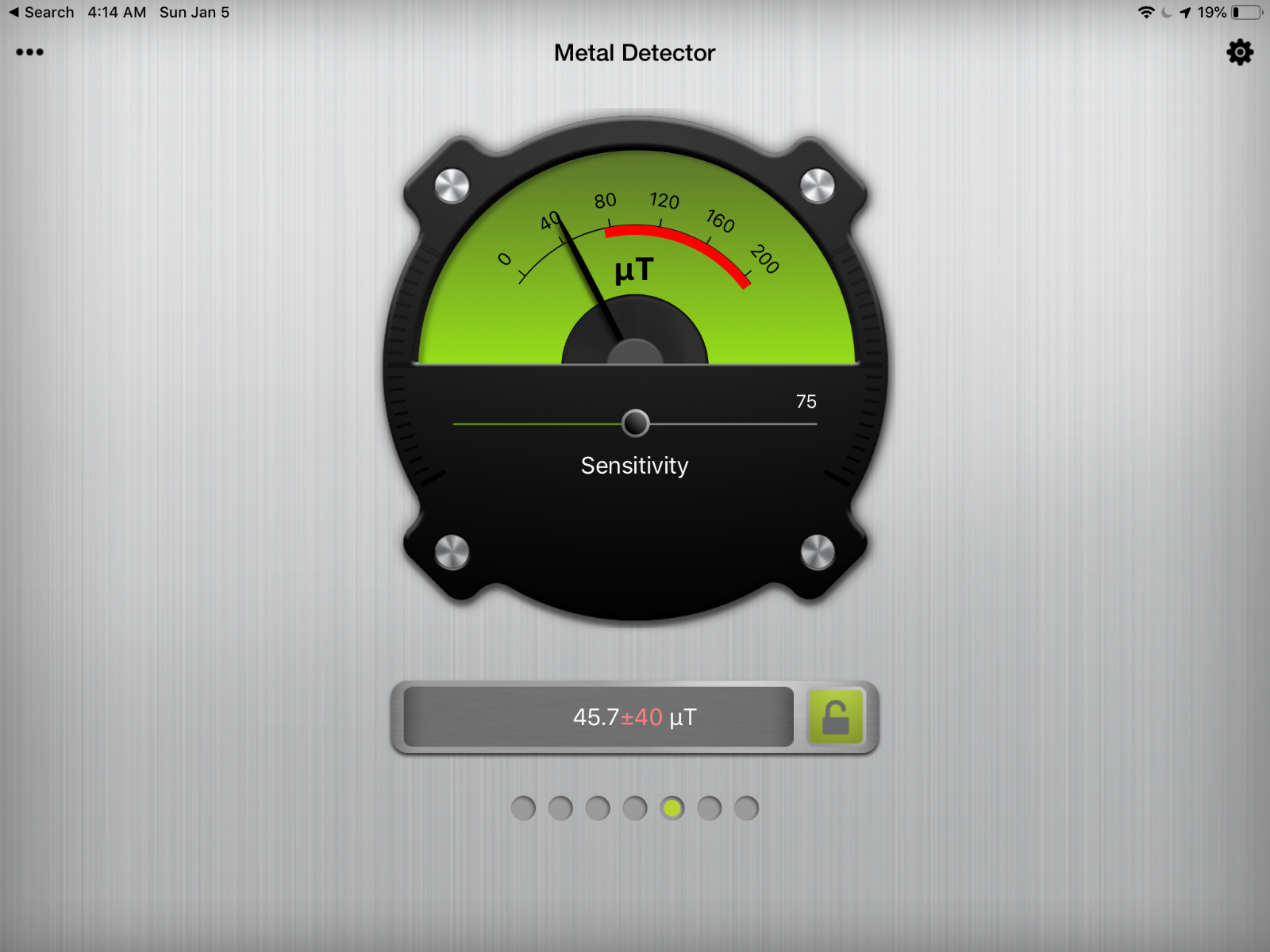Open the three-dot more menu
This screenshot has width=1270, height=952.
(x=29, y=52)
